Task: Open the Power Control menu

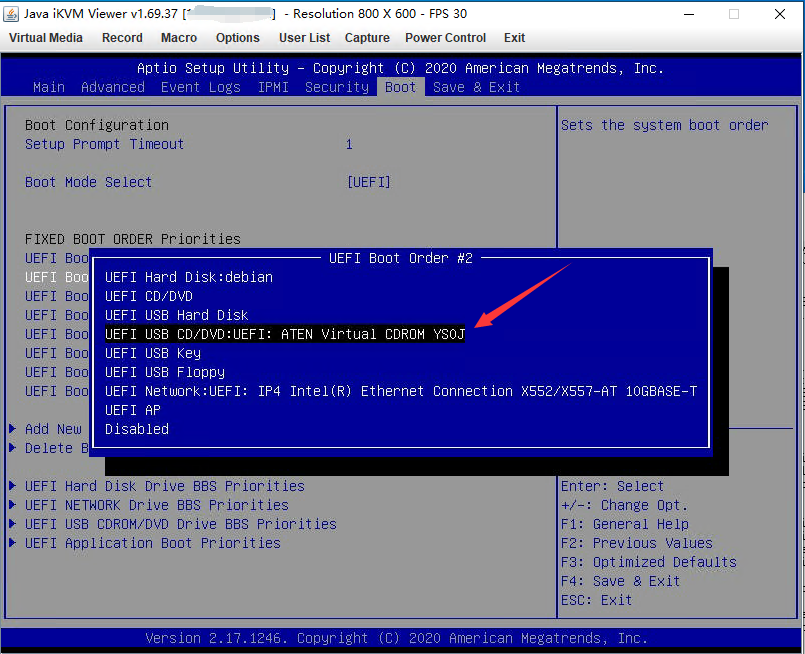Action: (445, 38)
